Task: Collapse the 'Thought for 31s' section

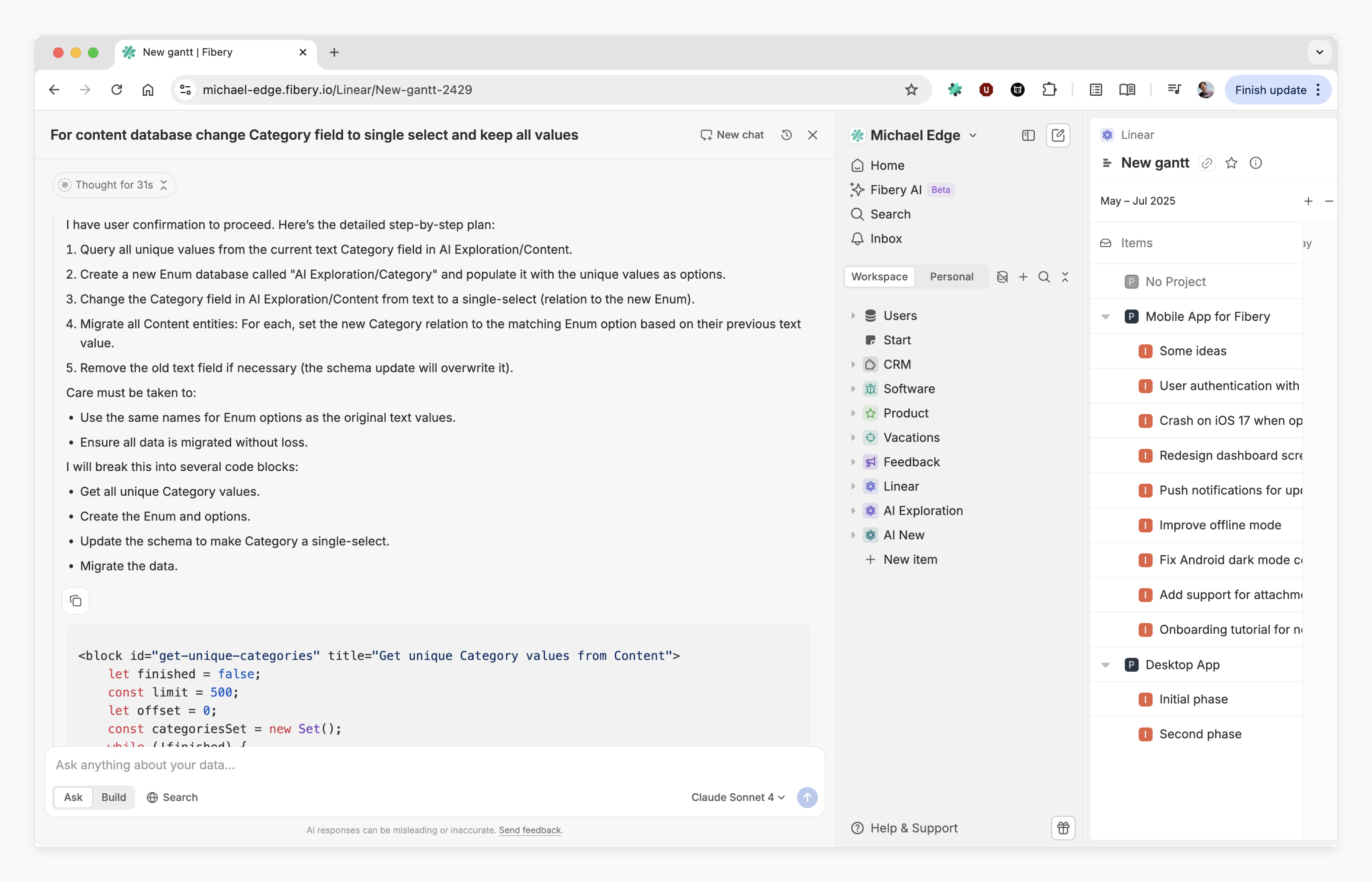Action: point(114,185)
